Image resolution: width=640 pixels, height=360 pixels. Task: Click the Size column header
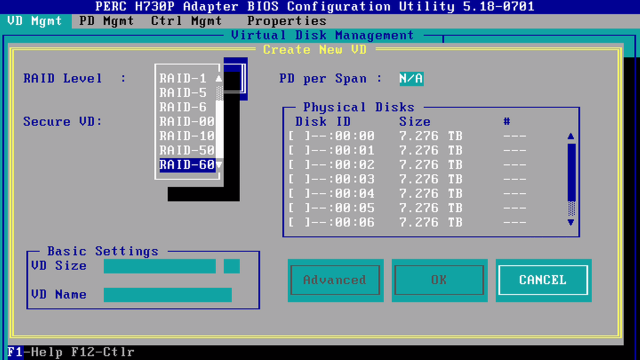415,122
